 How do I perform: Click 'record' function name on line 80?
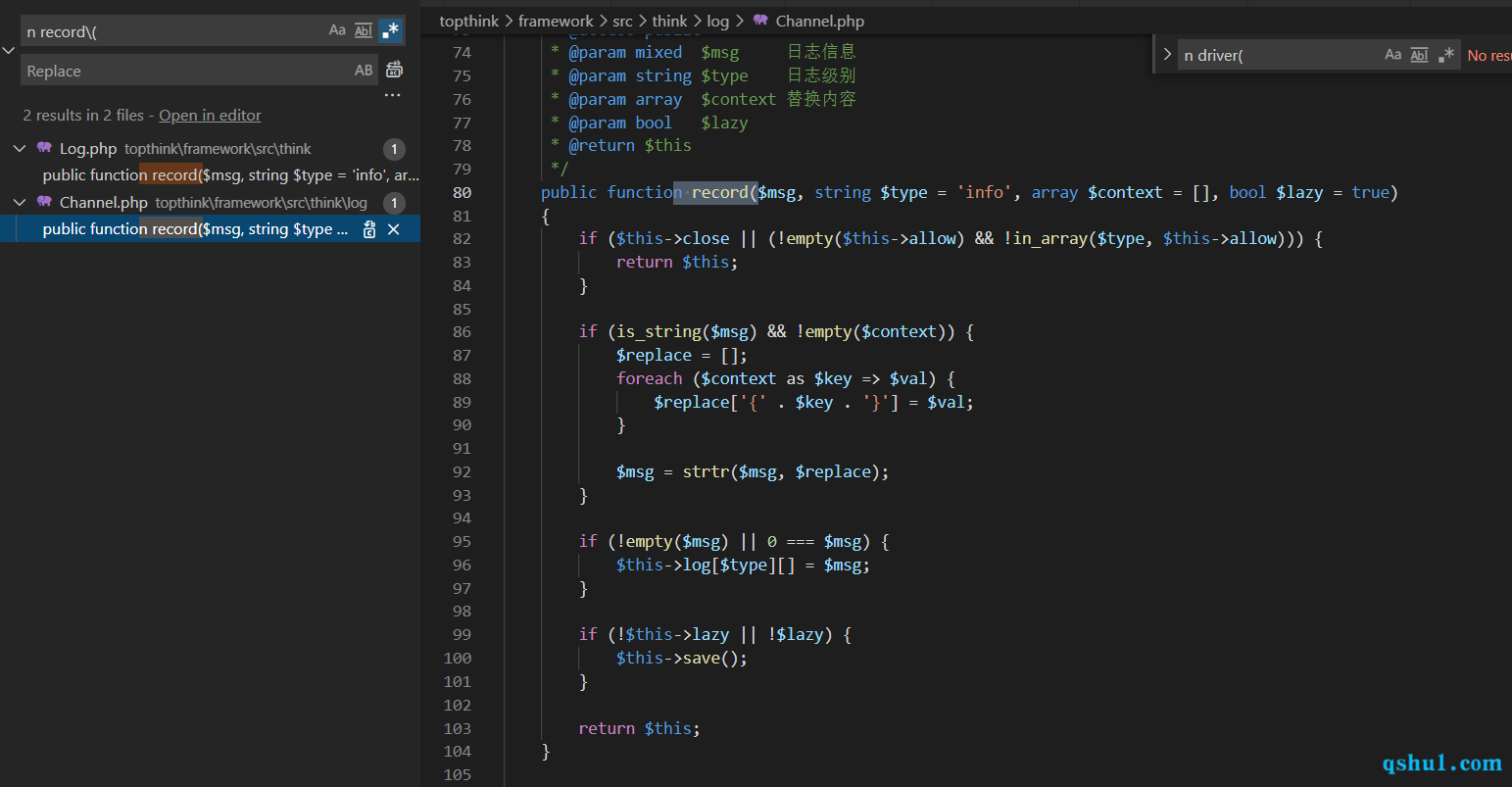click(720, 192)
